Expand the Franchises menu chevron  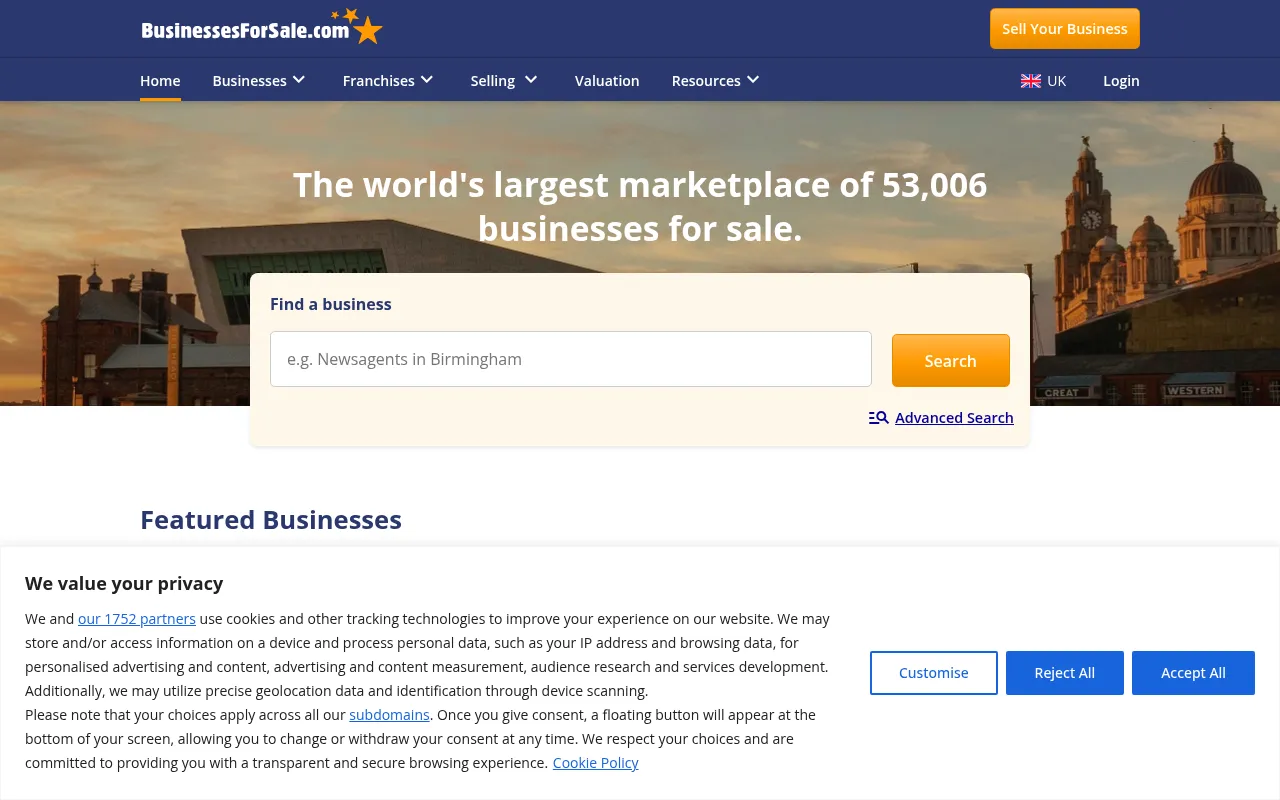427,80
